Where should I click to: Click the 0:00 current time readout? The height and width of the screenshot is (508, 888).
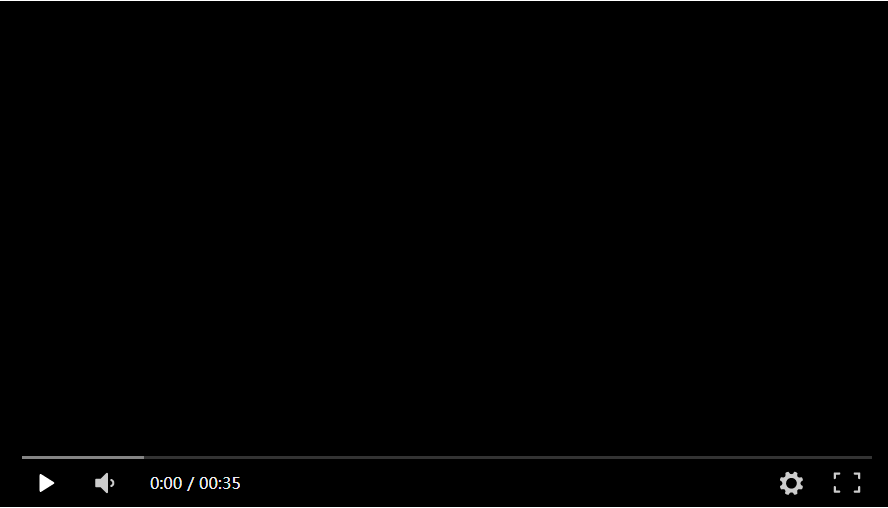click(x=166, y=483)
